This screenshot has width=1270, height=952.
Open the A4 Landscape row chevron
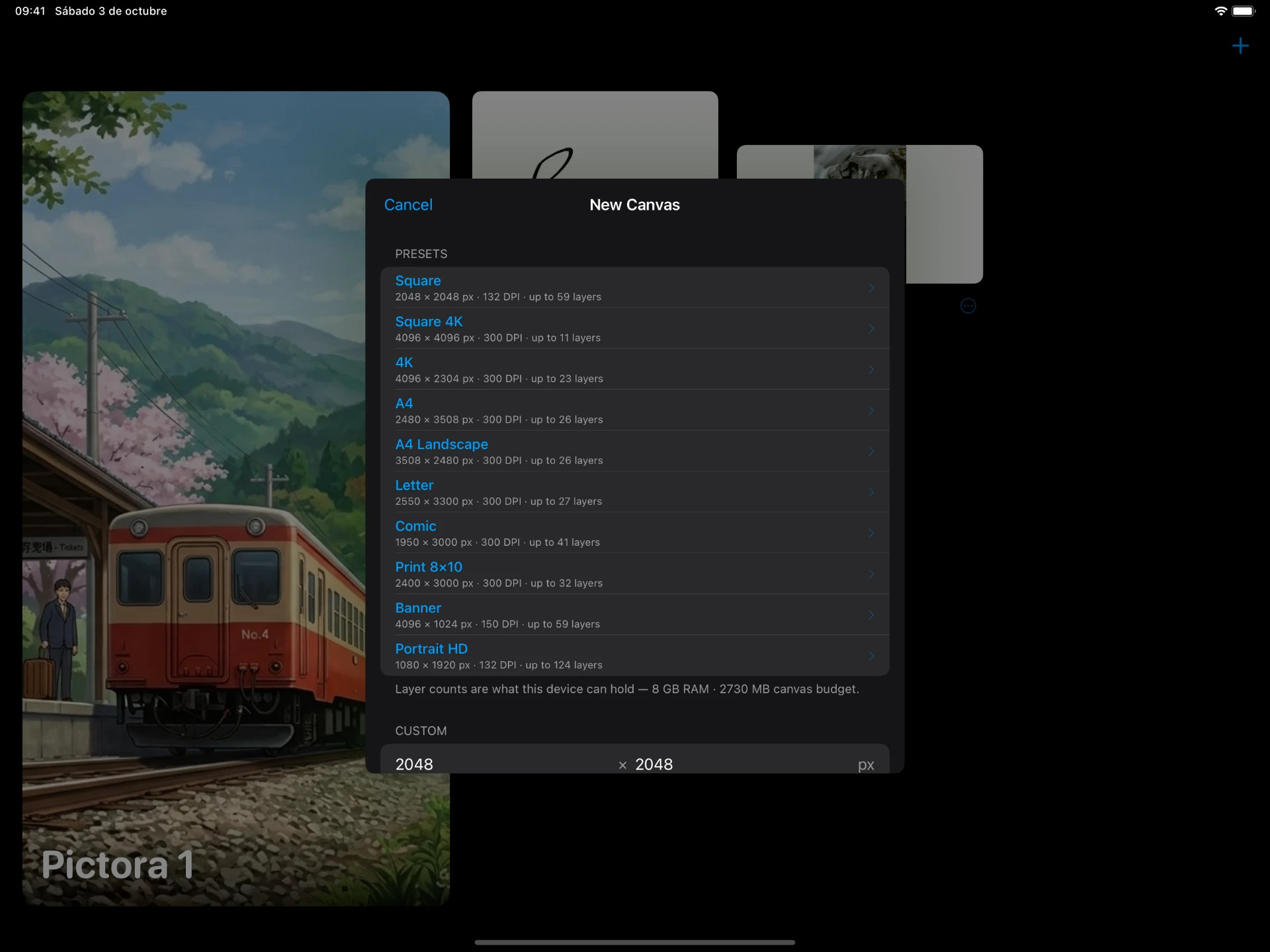tap(871, 451)
